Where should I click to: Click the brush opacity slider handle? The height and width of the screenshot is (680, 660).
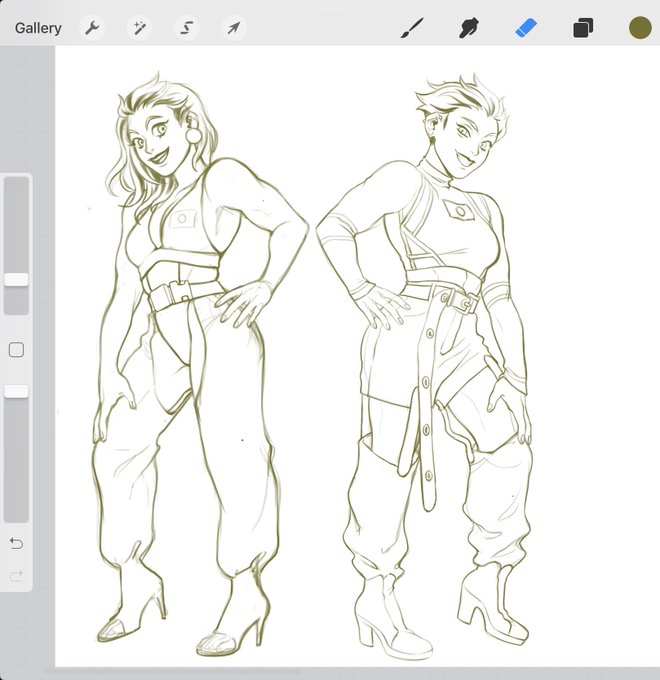coord(16,391)
